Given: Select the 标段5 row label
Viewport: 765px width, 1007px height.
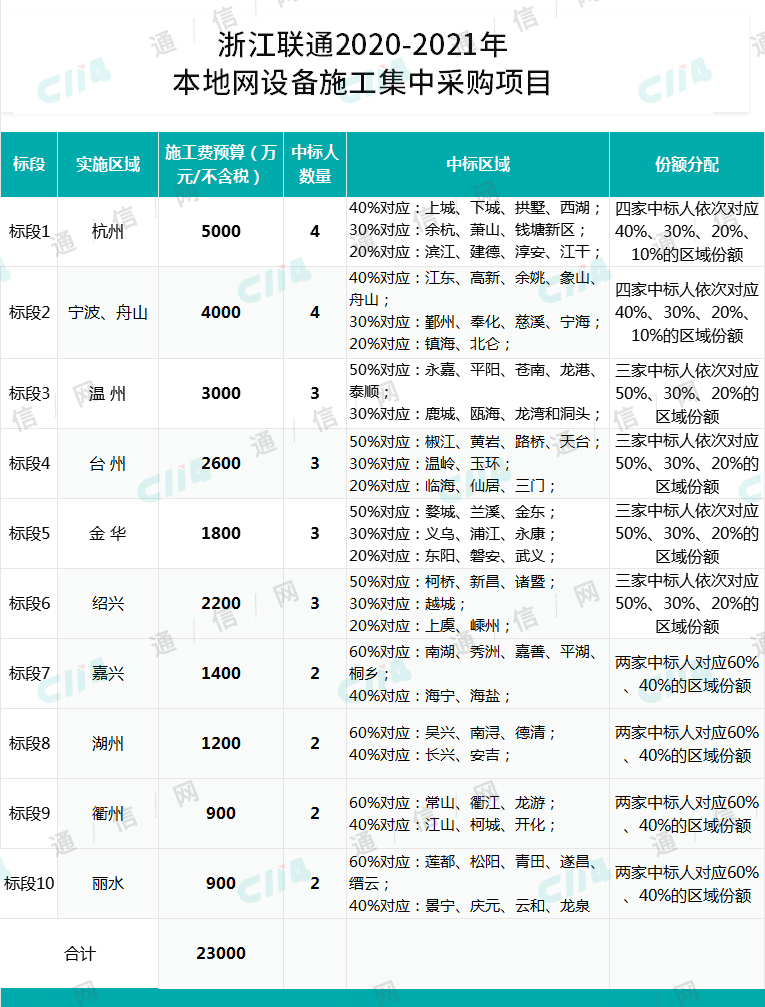Looking at the screenshot, I should (x=29, y=533).
